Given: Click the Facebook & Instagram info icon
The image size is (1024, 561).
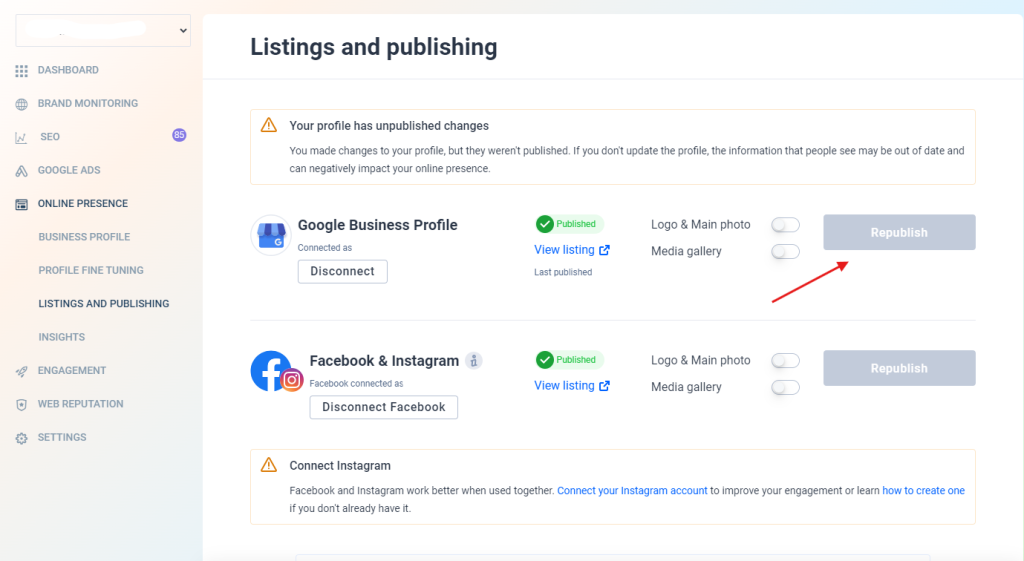Looking at the screenshot, I should [475, 361].
